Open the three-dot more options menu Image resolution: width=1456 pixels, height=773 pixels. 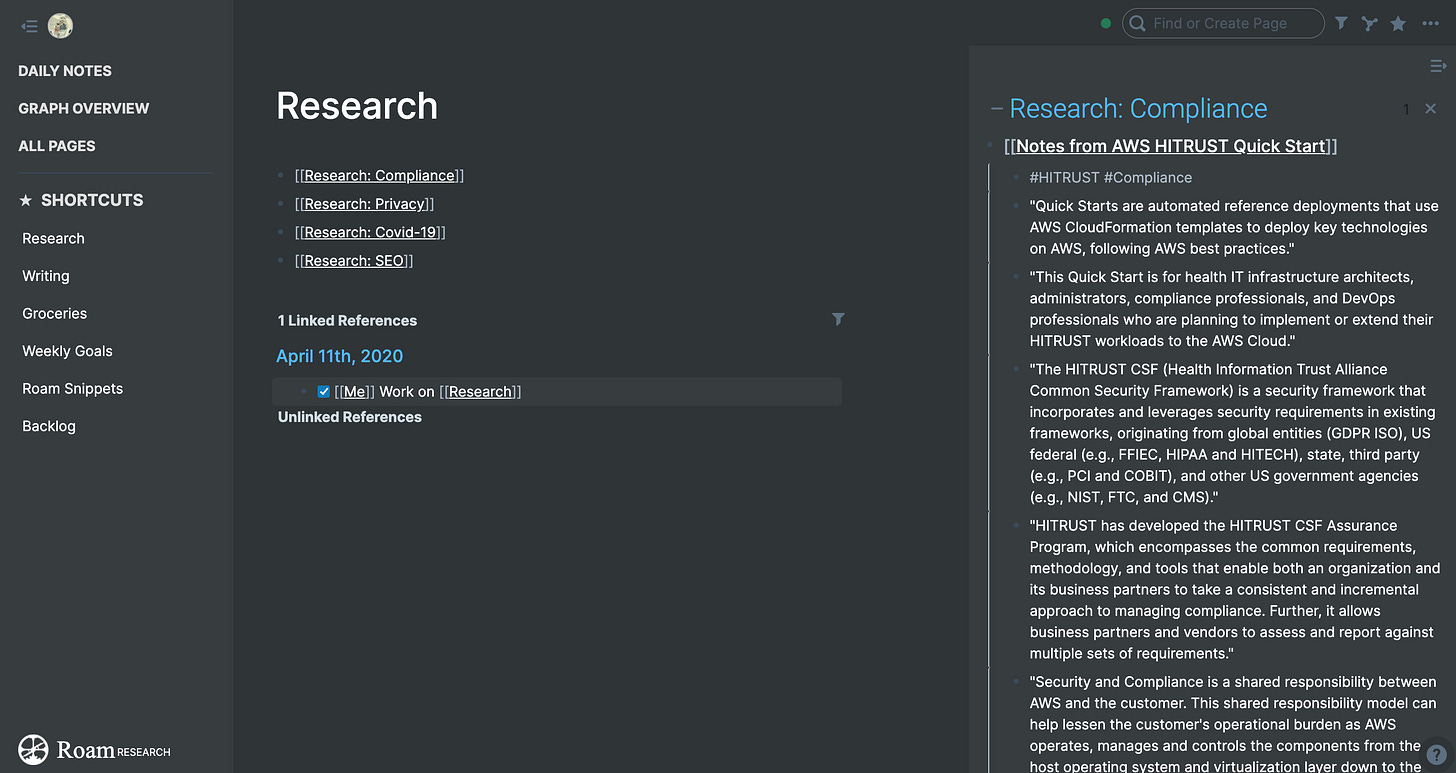pos(1431,23)
